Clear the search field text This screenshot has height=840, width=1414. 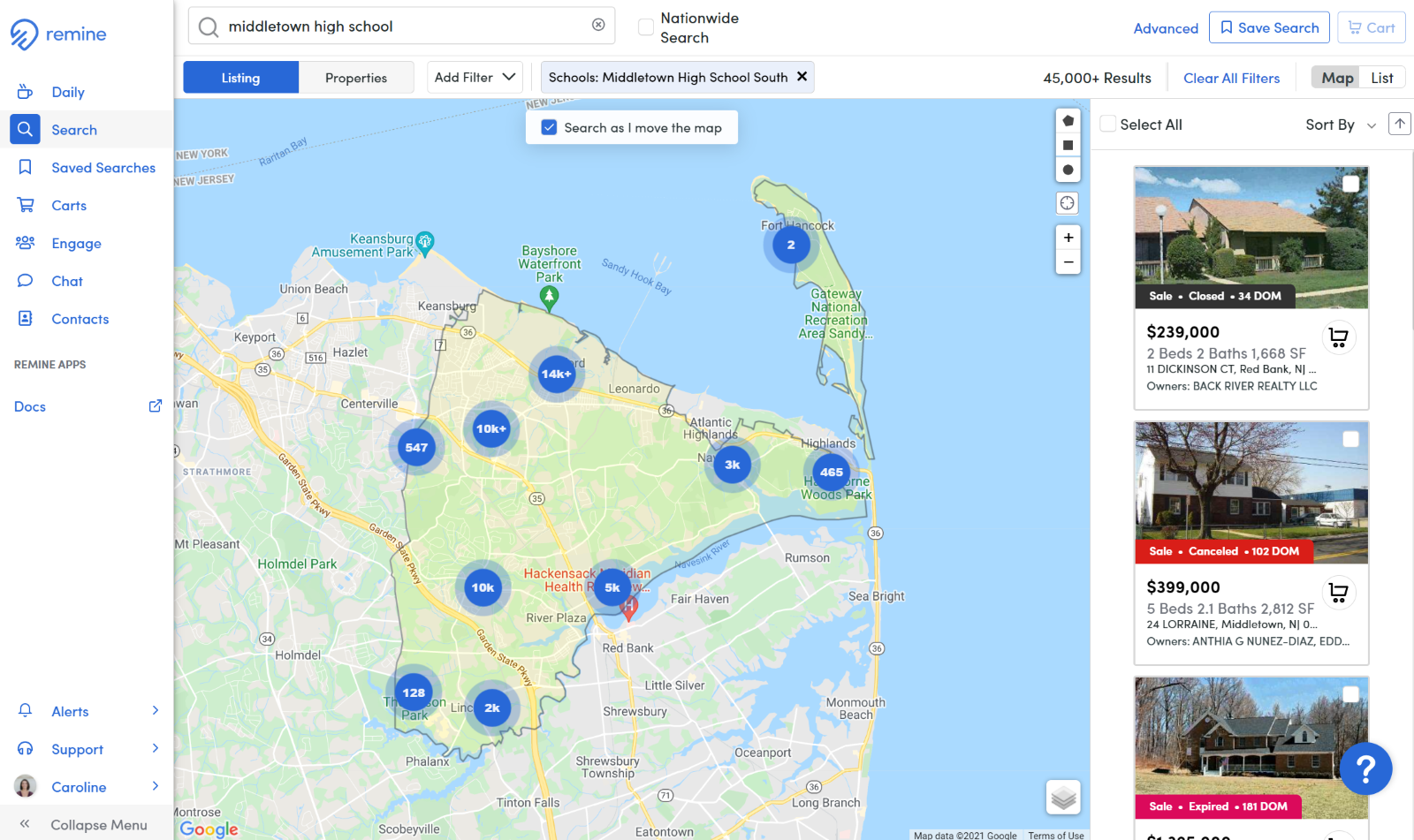(598, 25)
